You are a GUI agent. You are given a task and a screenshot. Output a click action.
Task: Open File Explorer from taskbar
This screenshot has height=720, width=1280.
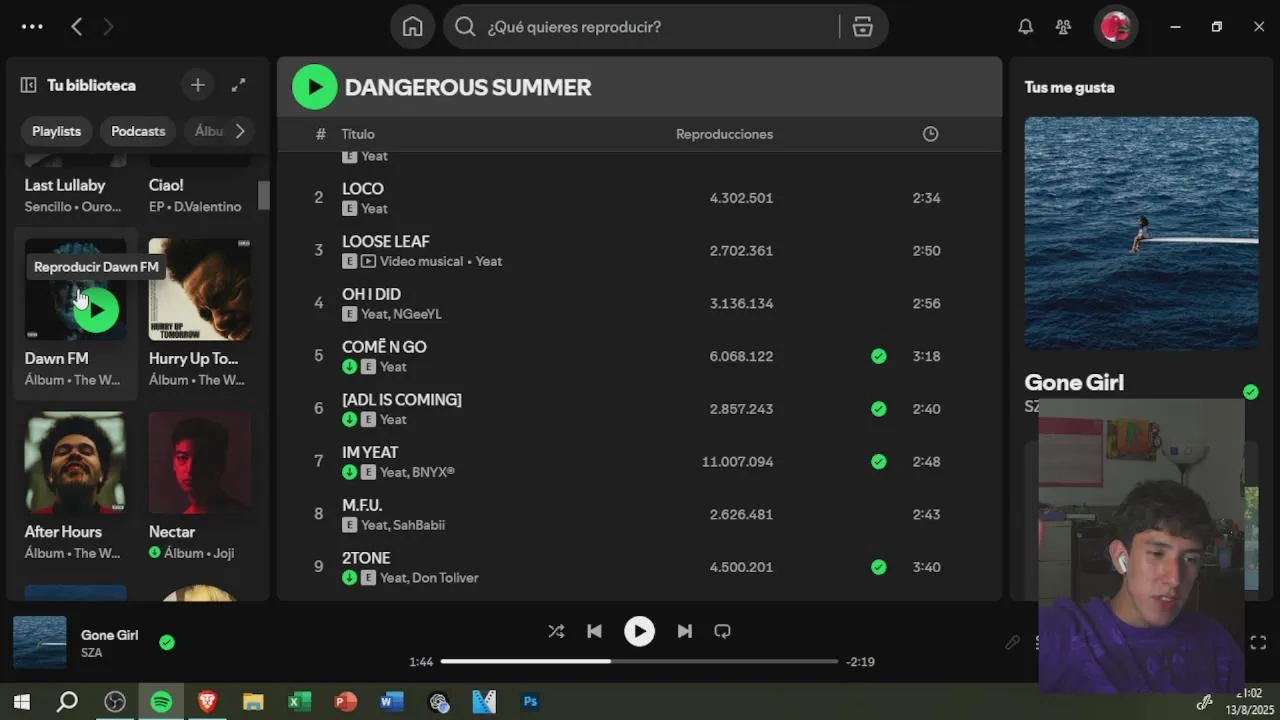tap(253, 702)
